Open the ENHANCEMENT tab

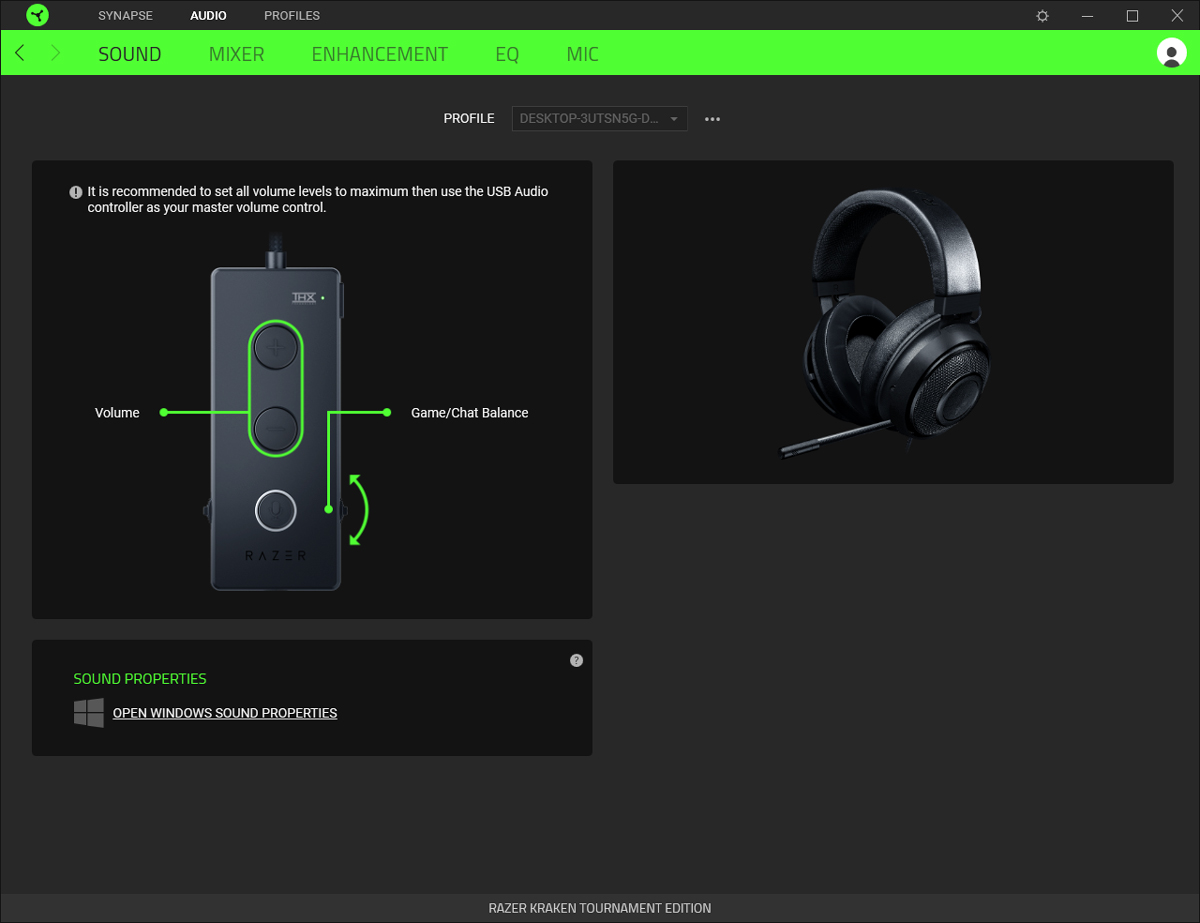click(380, 54)
